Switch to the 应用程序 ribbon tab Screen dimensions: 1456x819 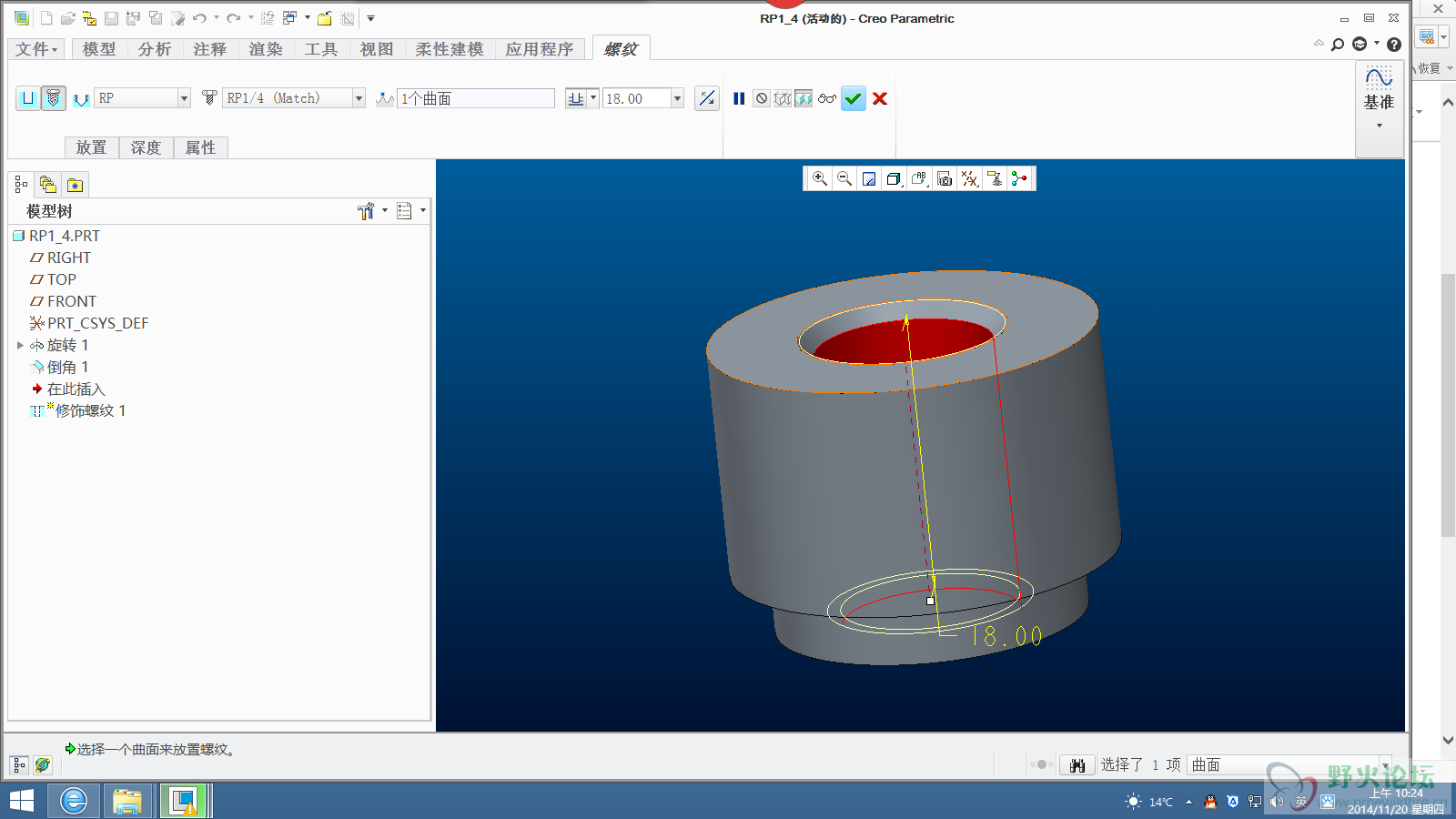[540, 49]
